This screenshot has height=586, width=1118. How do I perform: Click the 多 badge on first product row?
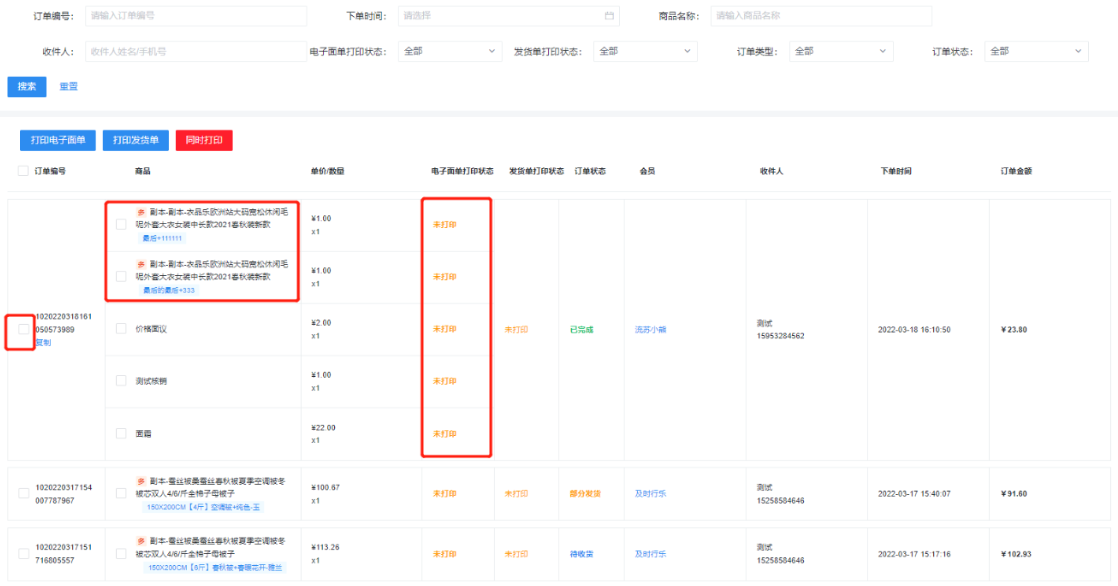141,212
